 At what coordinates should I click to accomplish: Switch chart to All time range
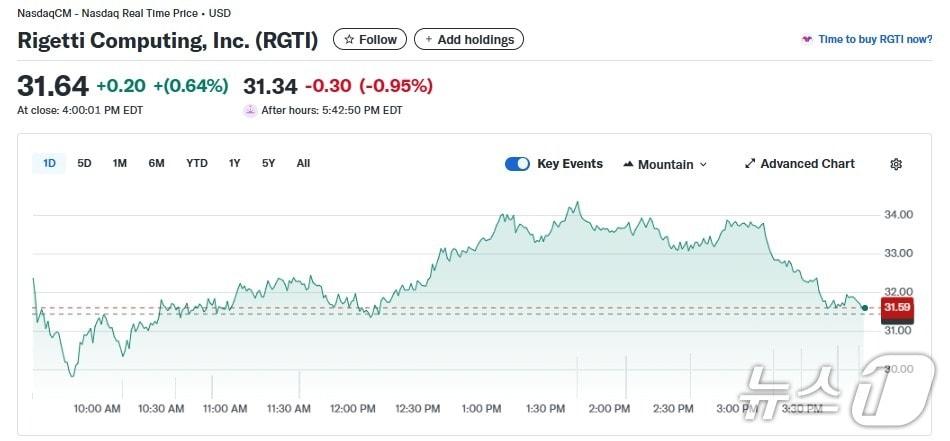pos(303,163)
